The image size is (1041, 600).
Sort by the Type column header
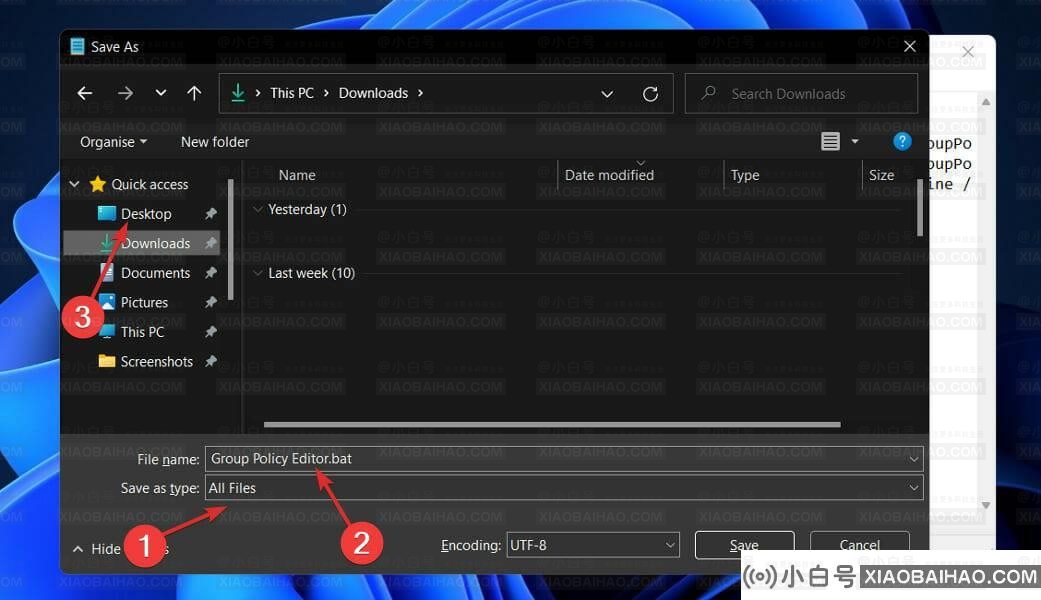[x=745, y=175]
